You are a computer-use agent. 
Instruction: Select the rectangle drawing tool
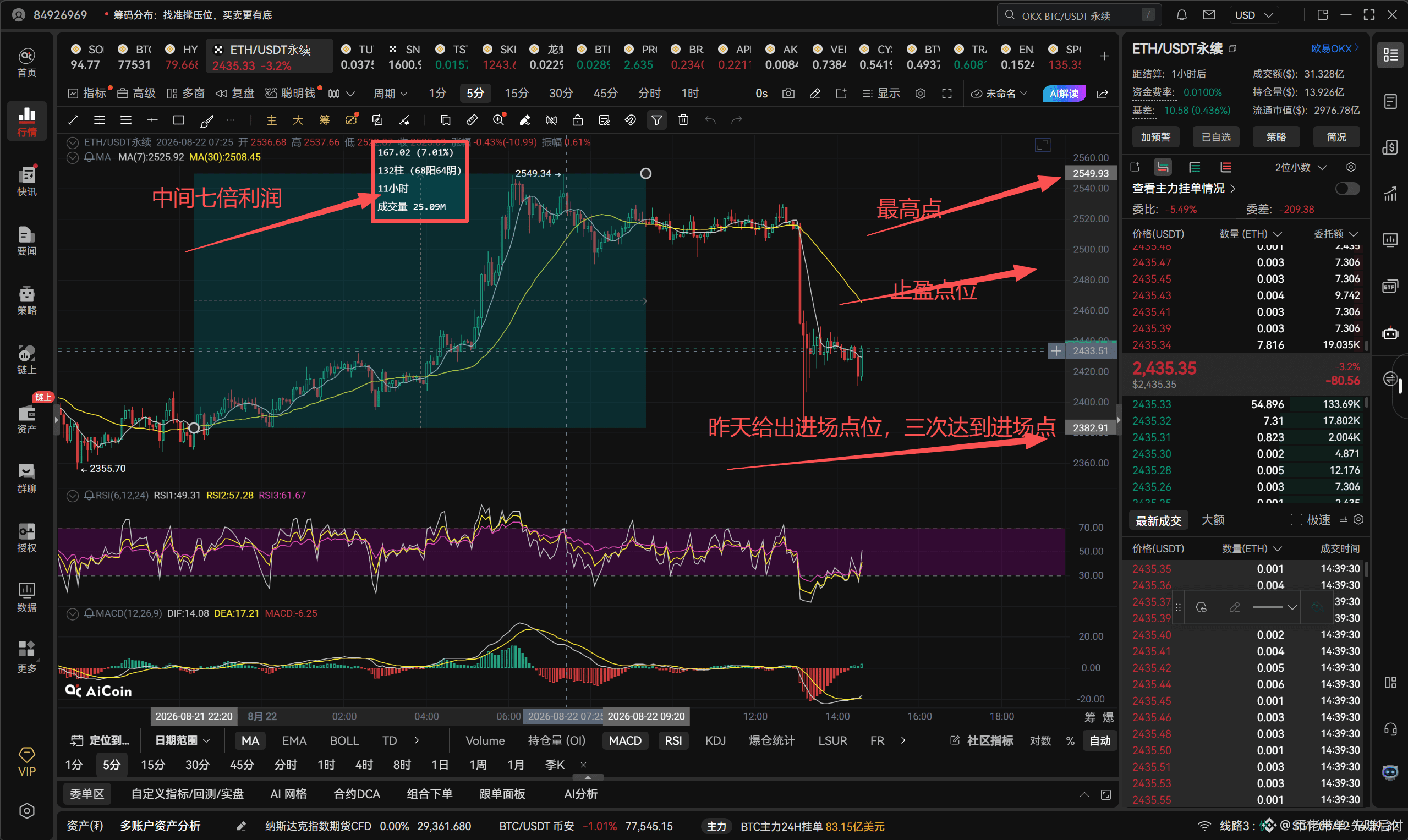click(179, 120)
